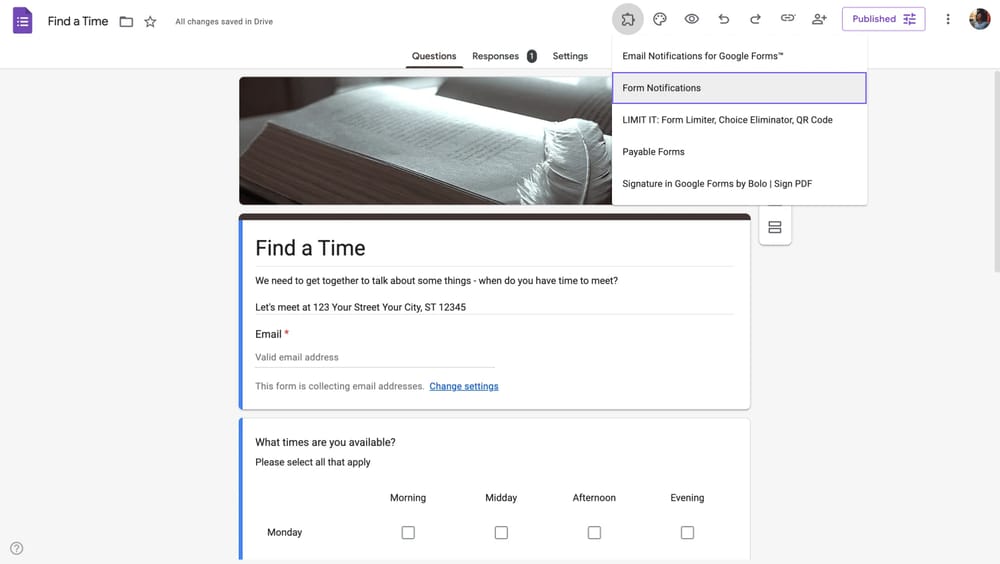This screenshot has height=564, width=1000.
Task: Click the redo arrow icon
Action: [x=755, y=19]
